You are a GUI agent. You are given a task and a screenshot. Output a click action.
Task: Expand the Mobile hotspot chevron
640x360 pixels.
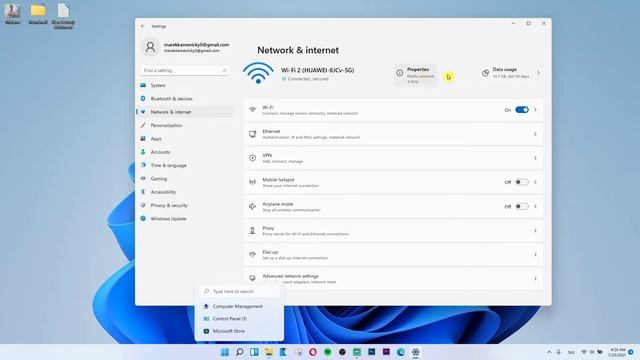(535, 182)
